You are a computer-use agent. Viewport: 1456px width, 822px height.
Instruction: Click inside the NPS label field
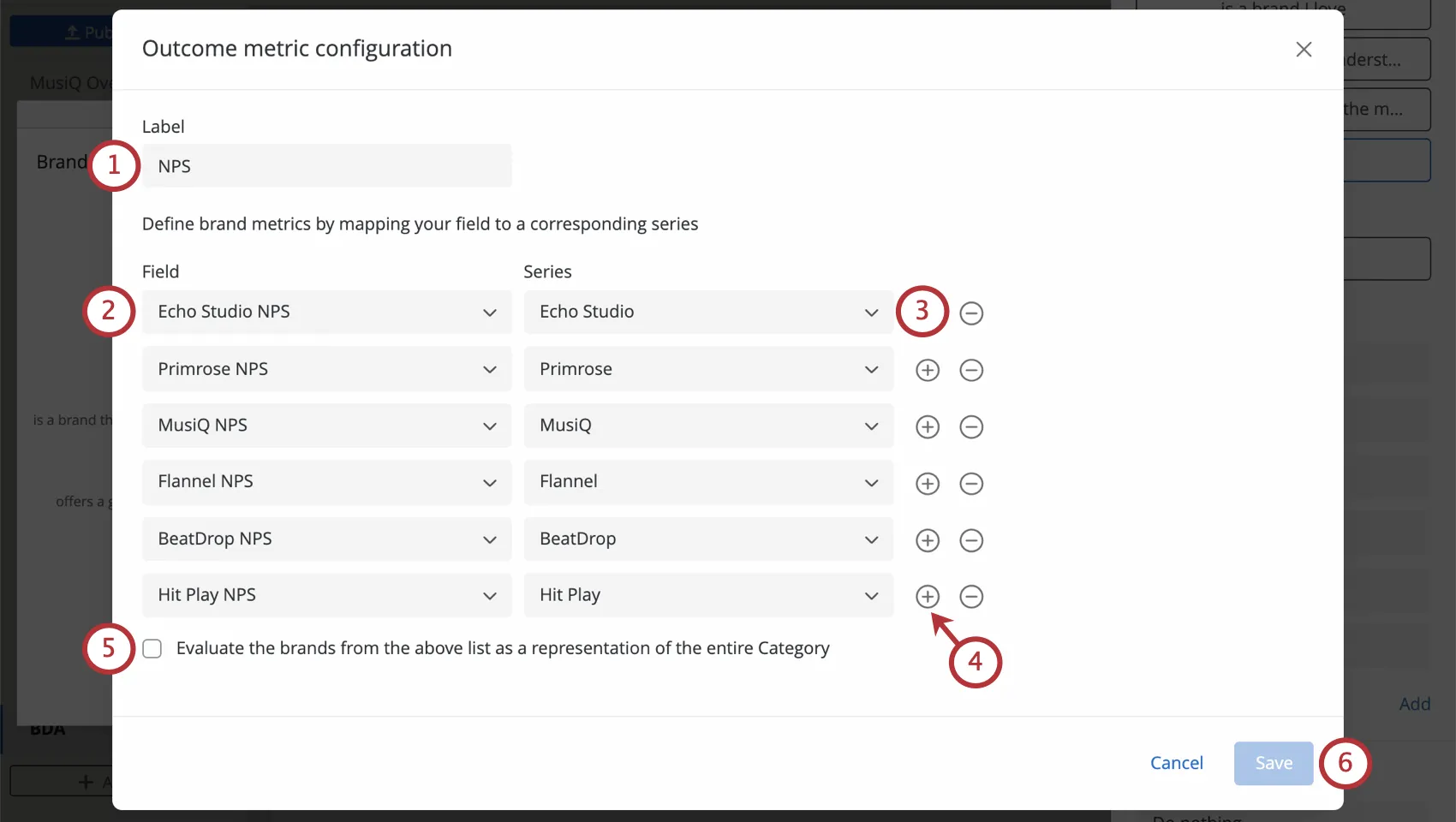[x=325, y=165]
